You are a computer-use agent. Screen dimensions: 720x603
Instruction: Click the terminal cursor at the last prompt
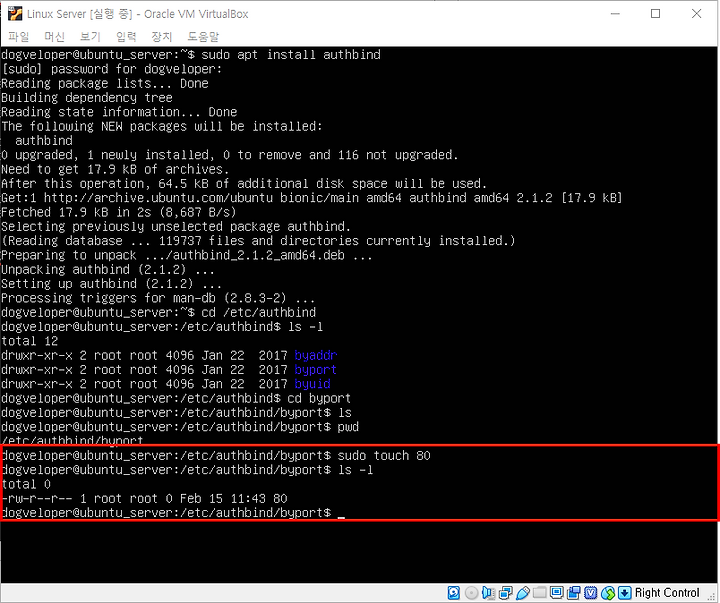coord(341,517)
